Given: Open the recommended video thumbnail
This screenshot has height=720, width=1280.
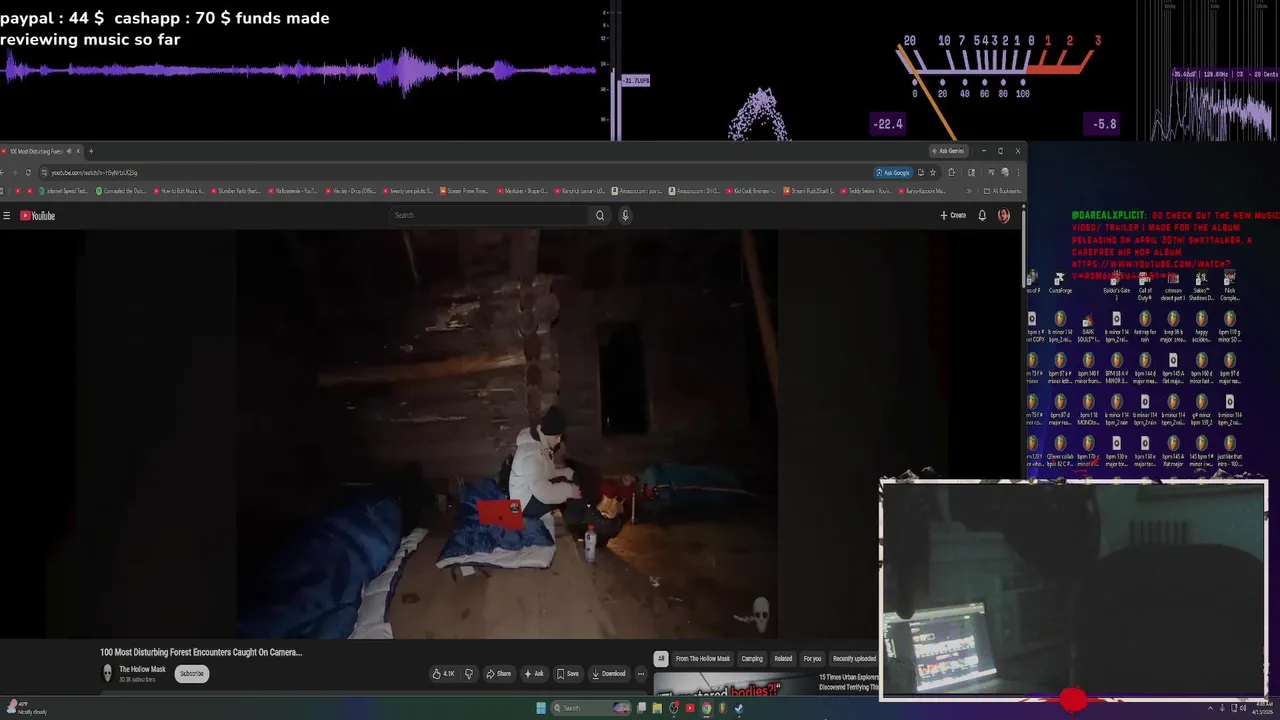Looking at the screenshot, I should coord(732,686).
